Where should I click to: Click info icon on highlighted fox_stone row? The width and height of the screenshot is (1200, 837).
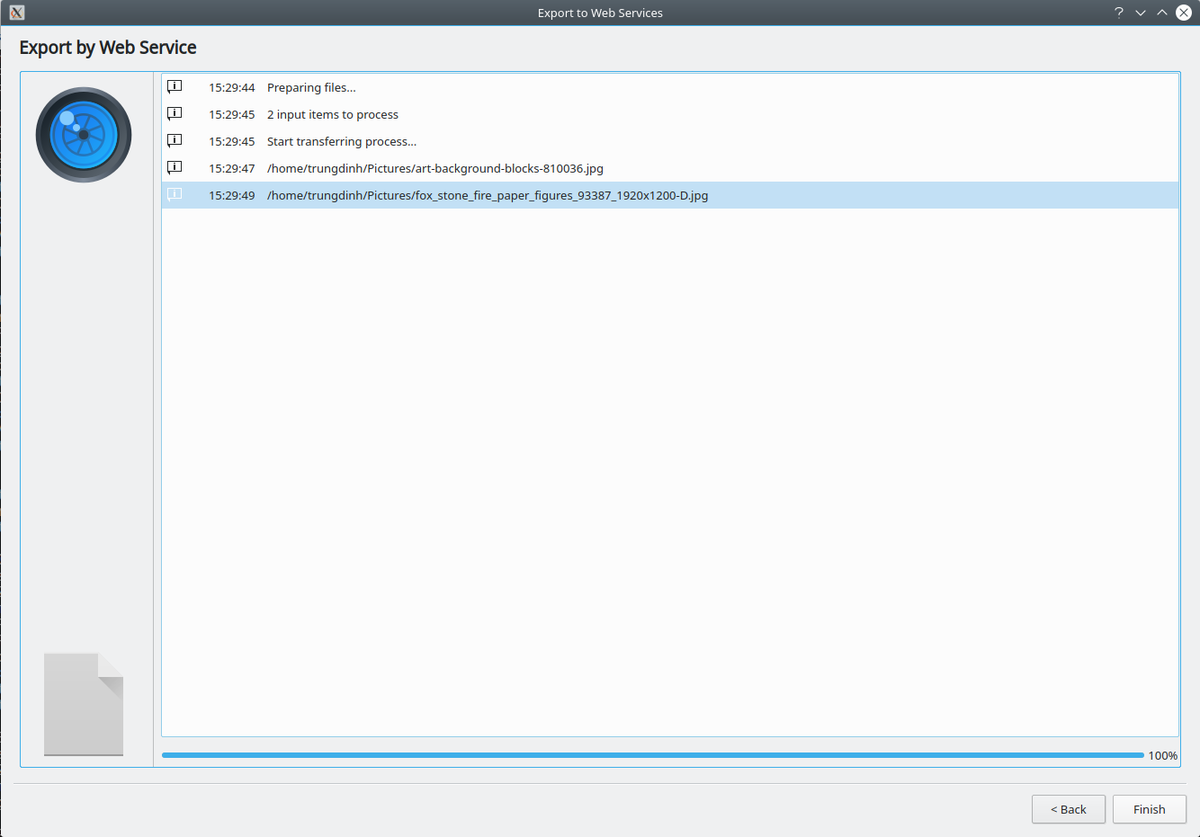174,195
